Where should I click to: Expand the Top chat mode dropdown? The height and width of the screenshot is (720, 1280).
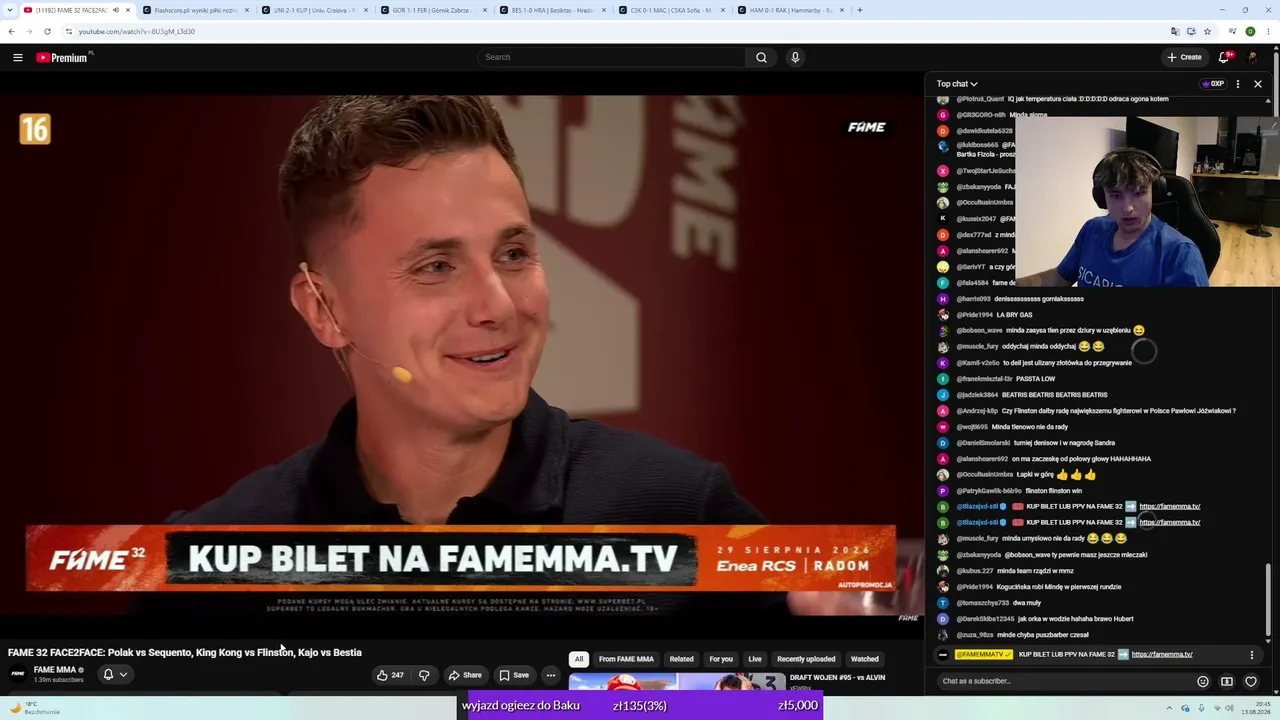957,84
